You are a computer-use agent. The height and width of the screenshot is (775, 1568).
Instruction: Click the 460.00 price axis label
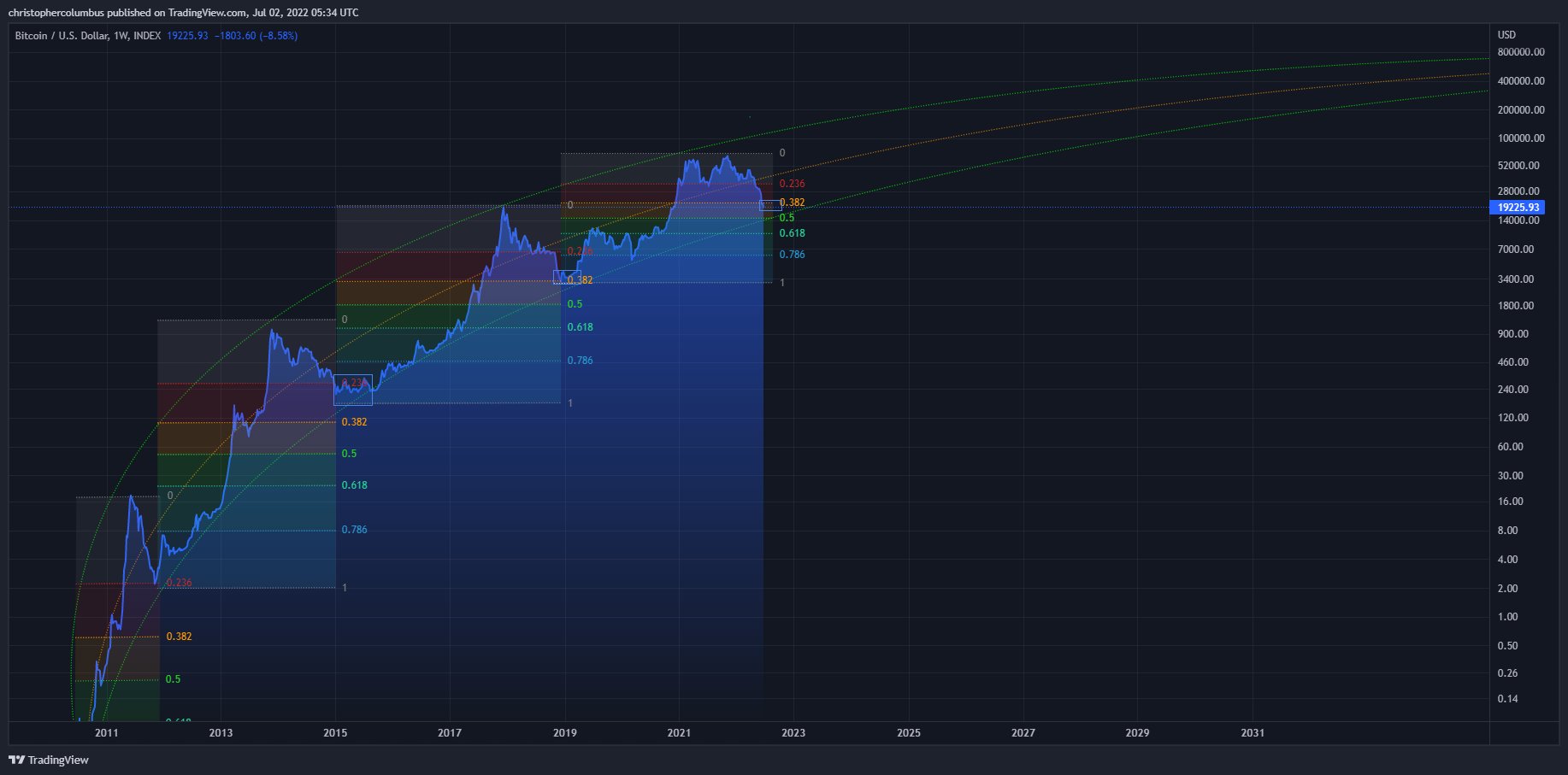pos(1513,362)
